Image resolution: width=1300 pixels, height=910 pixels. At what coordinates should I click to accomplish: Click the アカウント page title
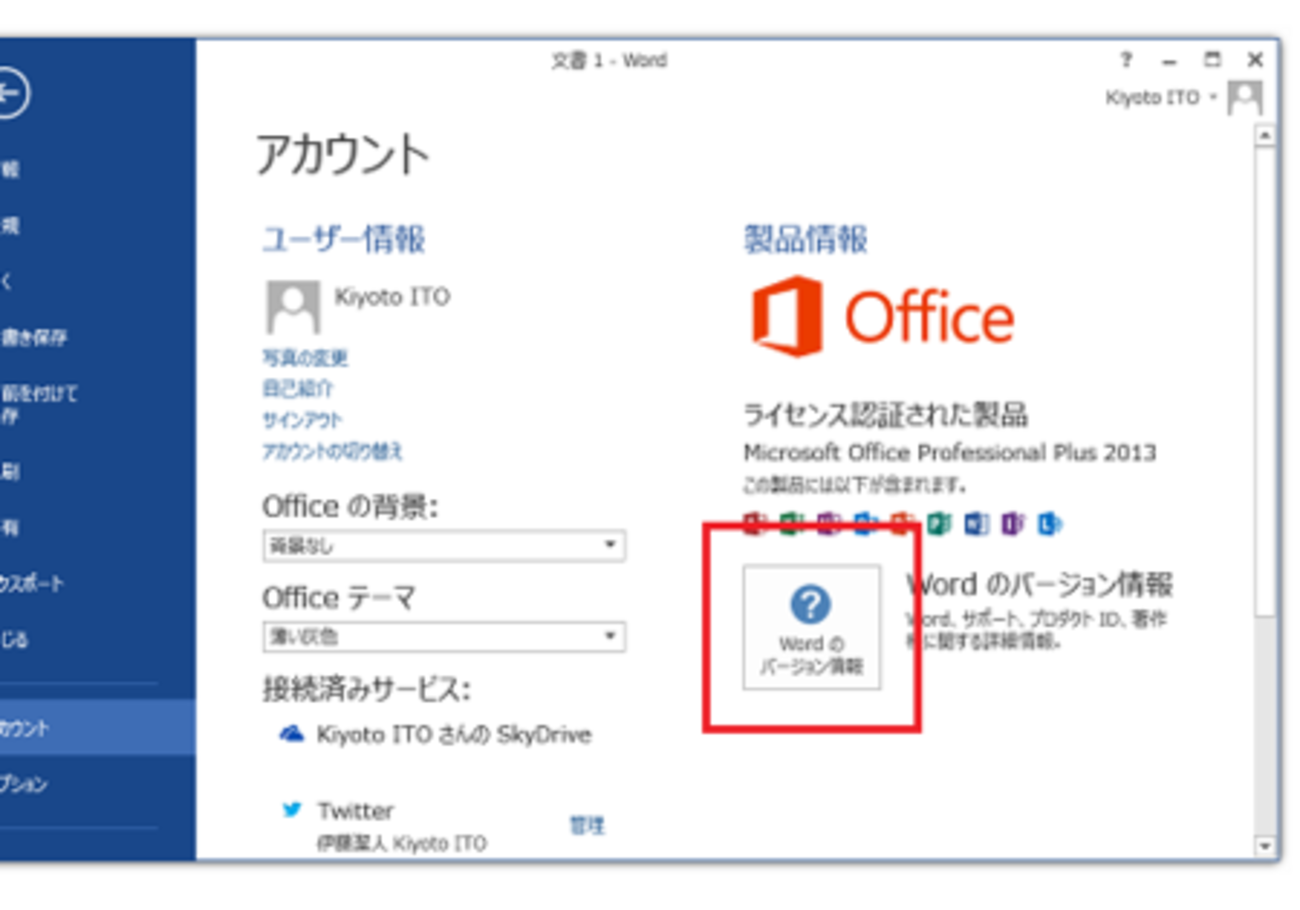coord(343,154)
